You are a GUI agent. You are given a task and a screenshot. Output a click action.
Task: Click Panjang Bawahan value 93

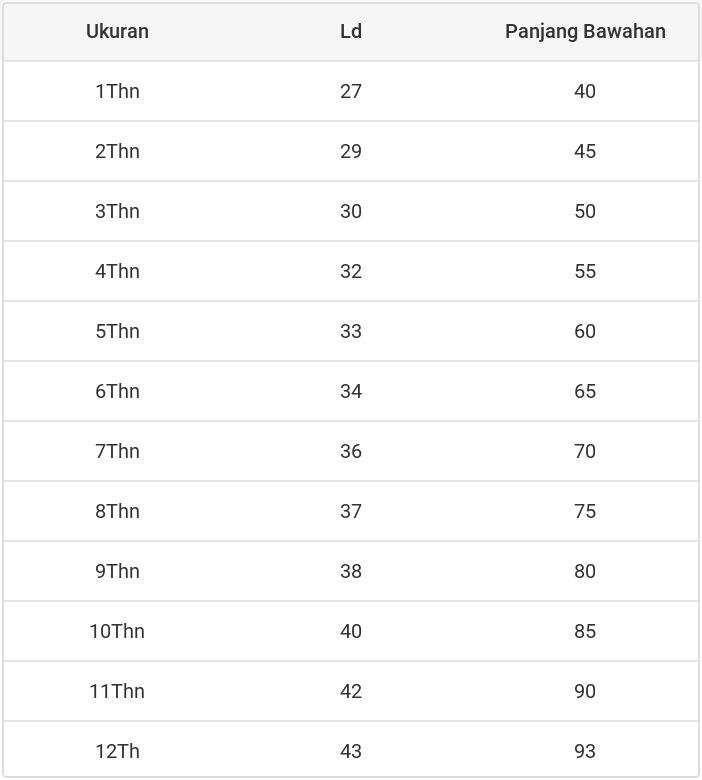[585, 751]
